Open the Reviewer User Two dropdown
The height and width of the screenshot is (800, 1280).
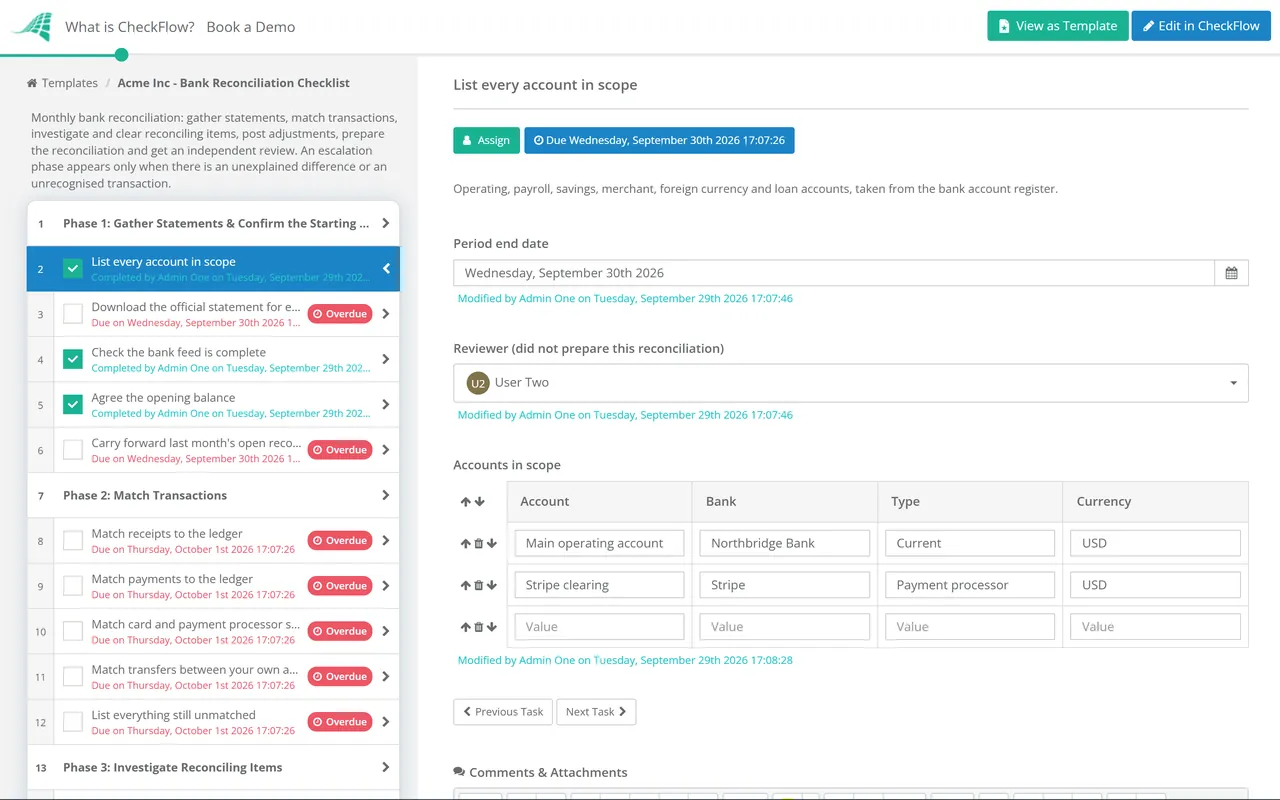(851, 383)
